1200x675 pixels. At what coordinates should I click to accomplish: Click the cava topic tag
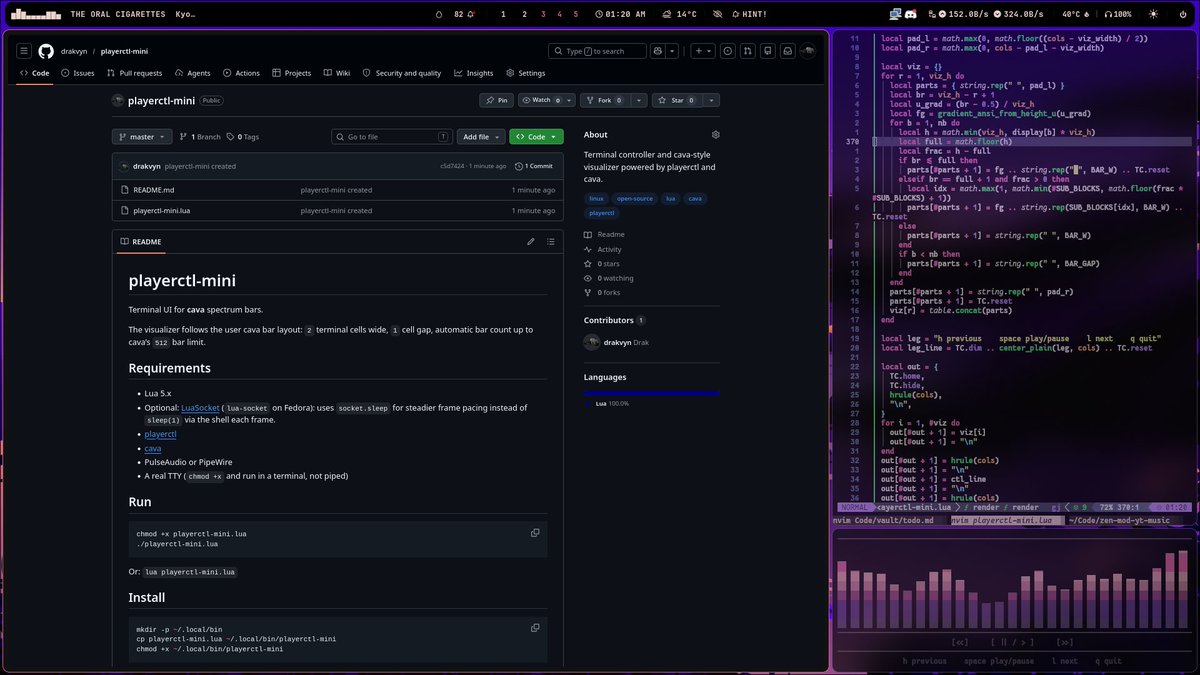(695, 199)
